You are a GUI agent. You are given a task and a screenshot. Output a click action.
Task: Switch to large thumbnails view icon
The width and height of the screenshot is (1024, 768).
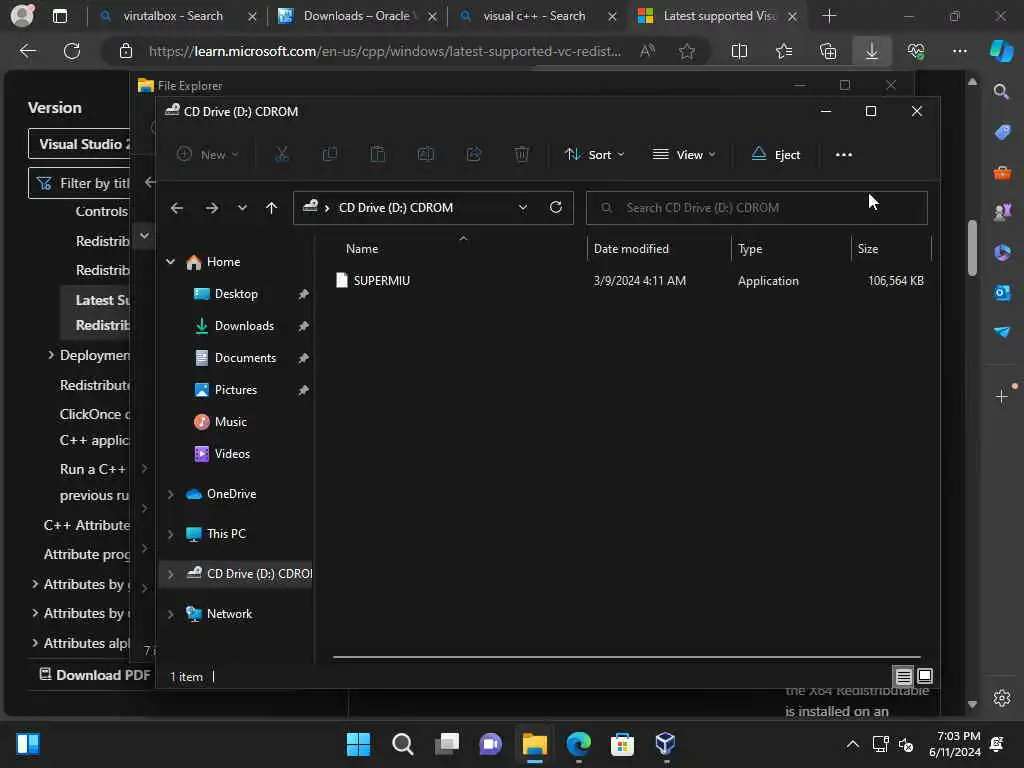pos(925,676)
